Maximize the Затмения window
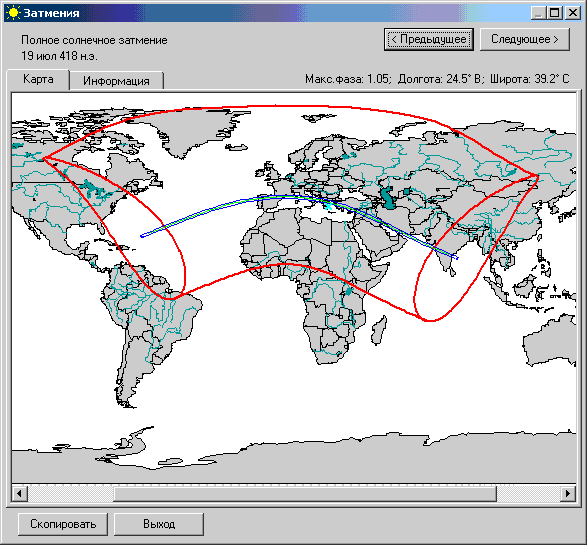 [554, 13]
